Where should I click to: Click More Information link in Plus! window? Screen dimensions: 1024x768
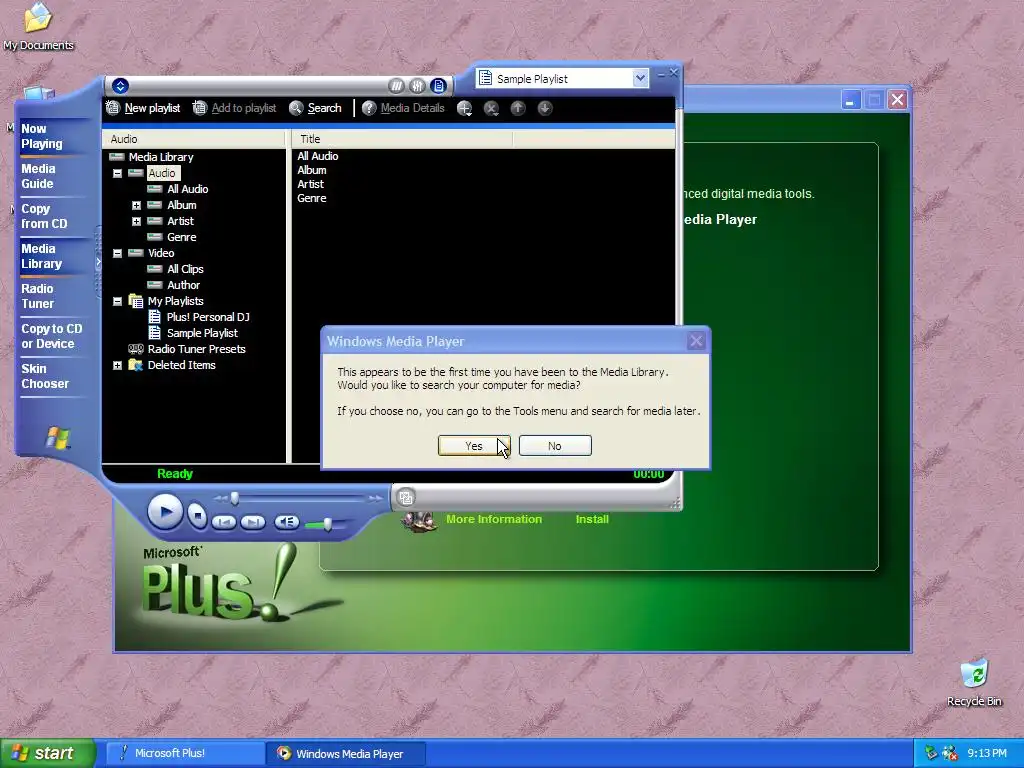(x=494, y=519)
